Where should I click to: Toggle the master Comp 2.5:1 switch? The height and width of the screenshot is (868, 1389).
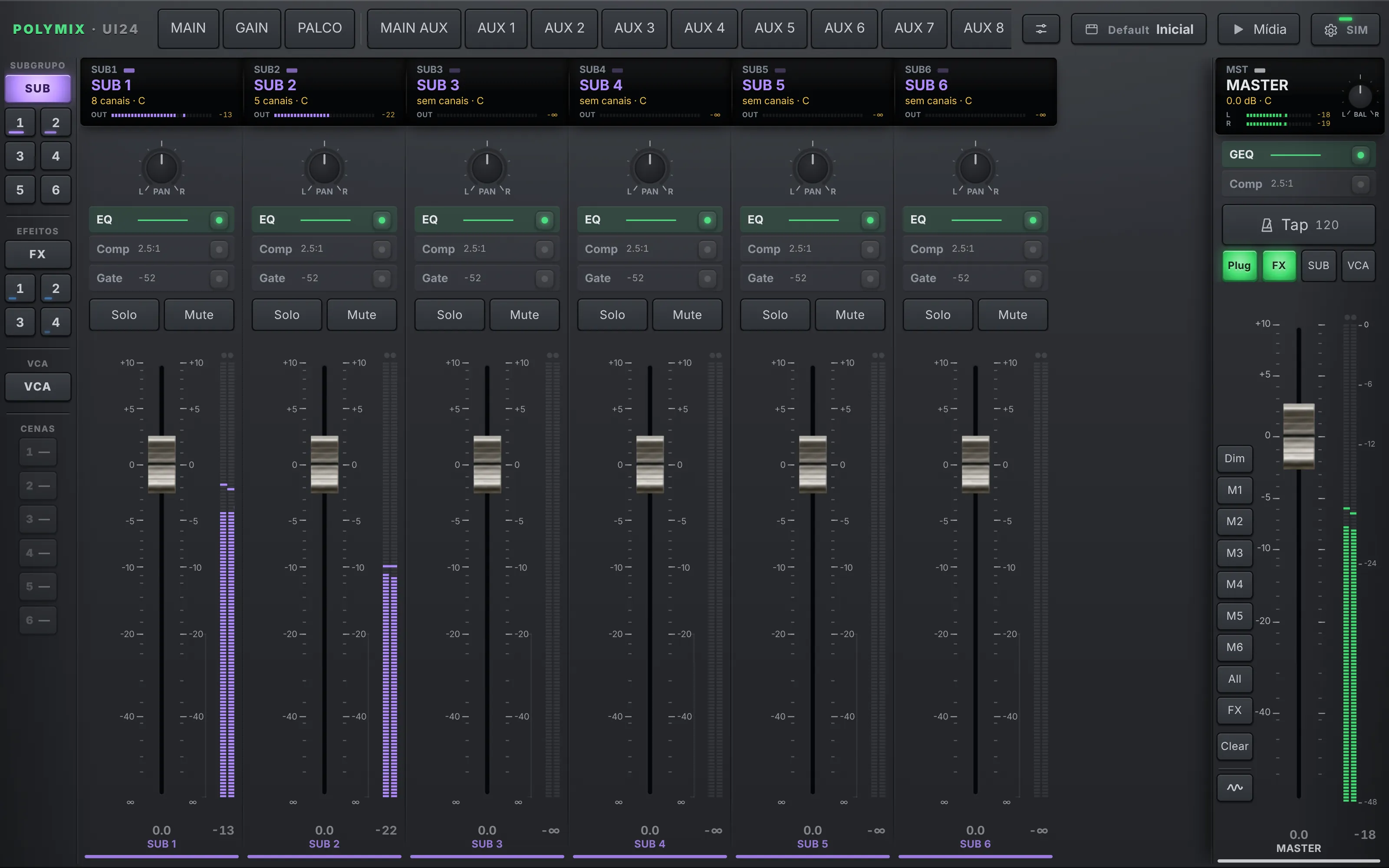tap(1360, 184)
